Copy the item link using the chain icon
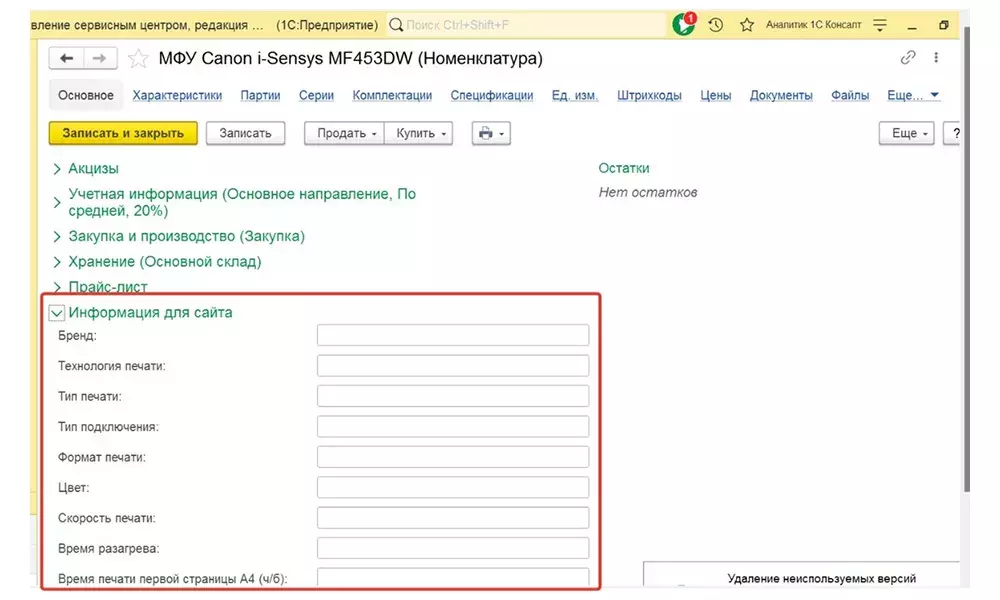 [x=908, y=58]
